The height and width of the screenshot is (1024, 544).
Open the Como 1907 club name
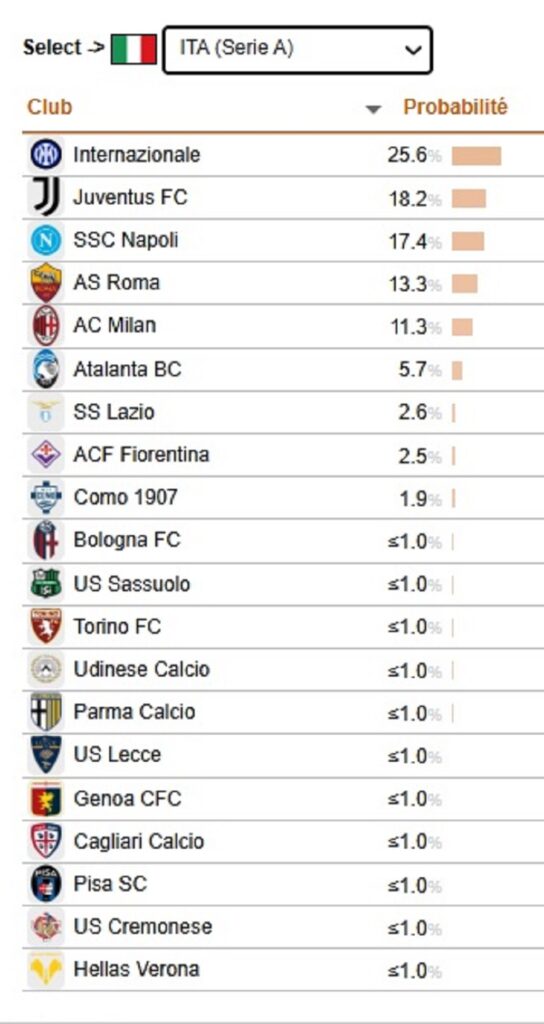(x=125, y=498)
